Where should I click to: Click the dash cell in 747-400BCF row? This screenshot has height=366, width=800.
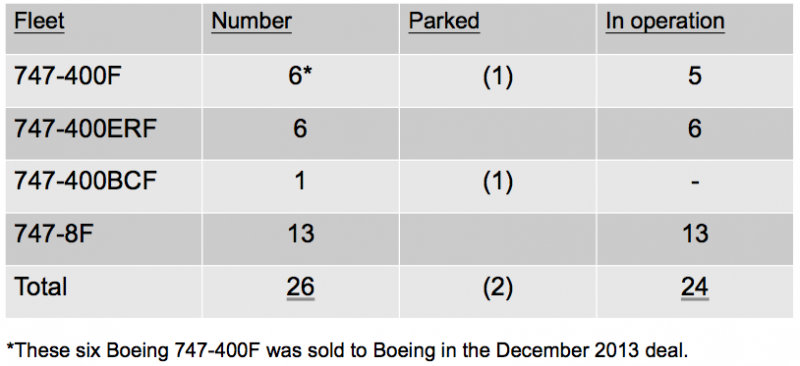tap(695, 182)
